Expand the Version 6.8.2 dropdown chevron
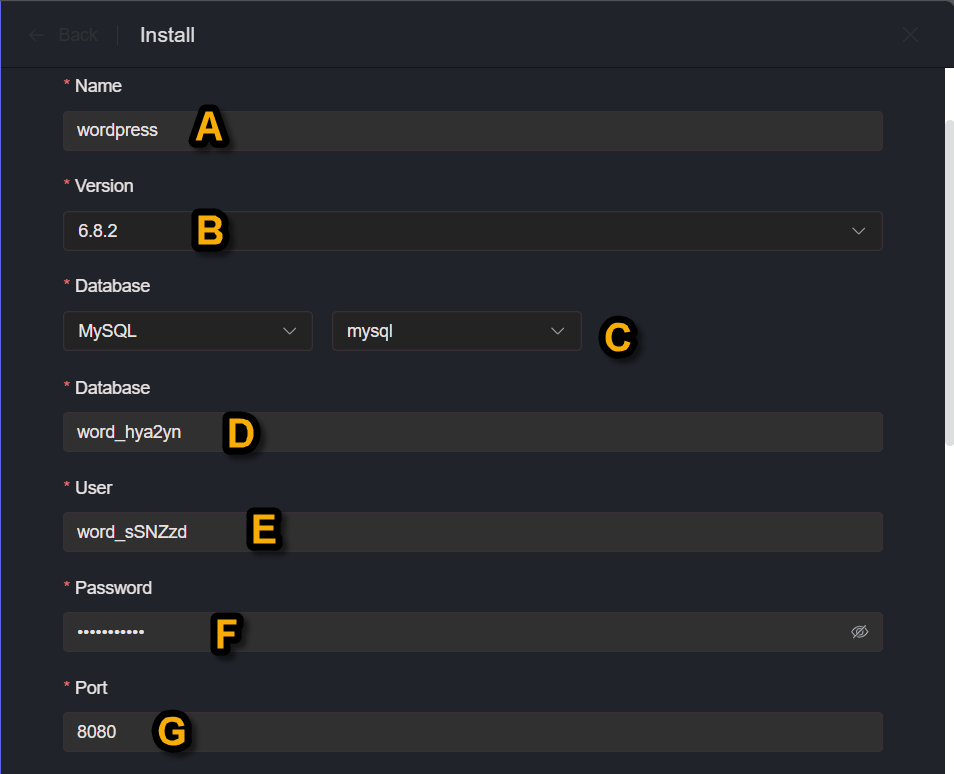This screenshot has width=954, height=774. [858, 231]
